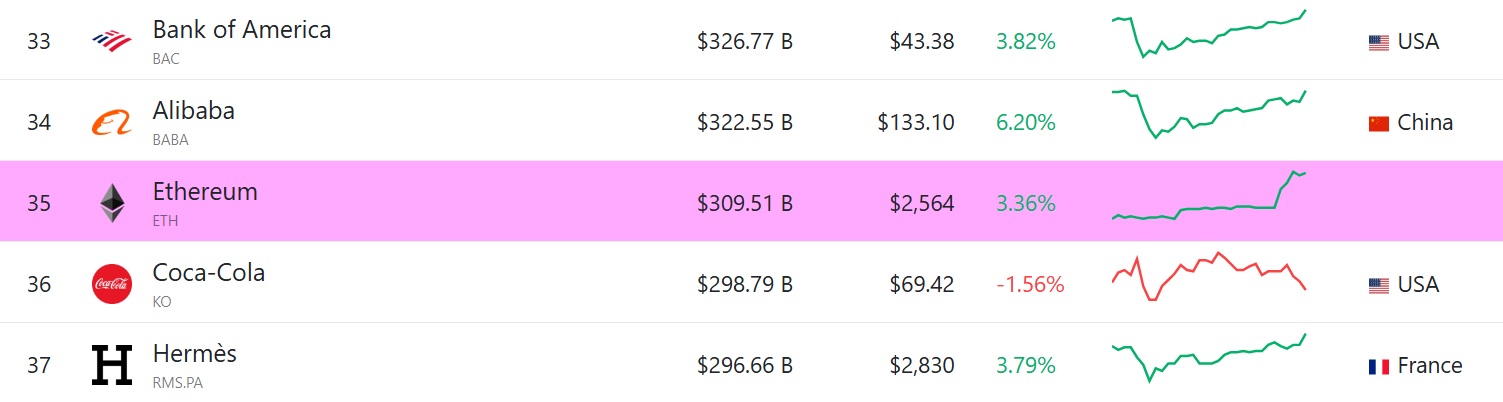Click the BABA ticker symbol
The width and height of the screenshot is (1503, 402).
[170, 140]
